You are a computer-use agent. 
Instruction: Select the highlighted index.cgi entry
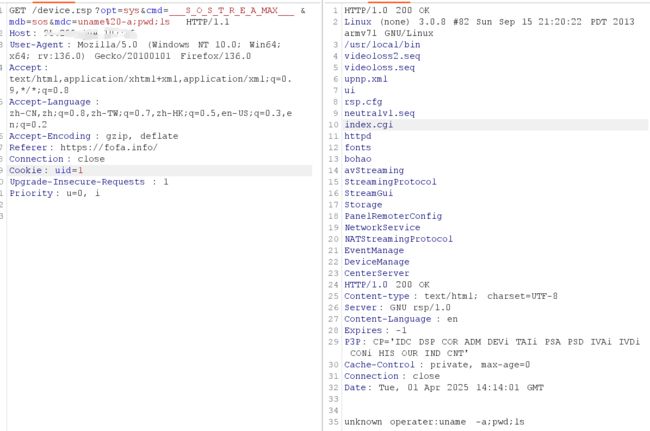pyautogui.click(x=495, y=125)
